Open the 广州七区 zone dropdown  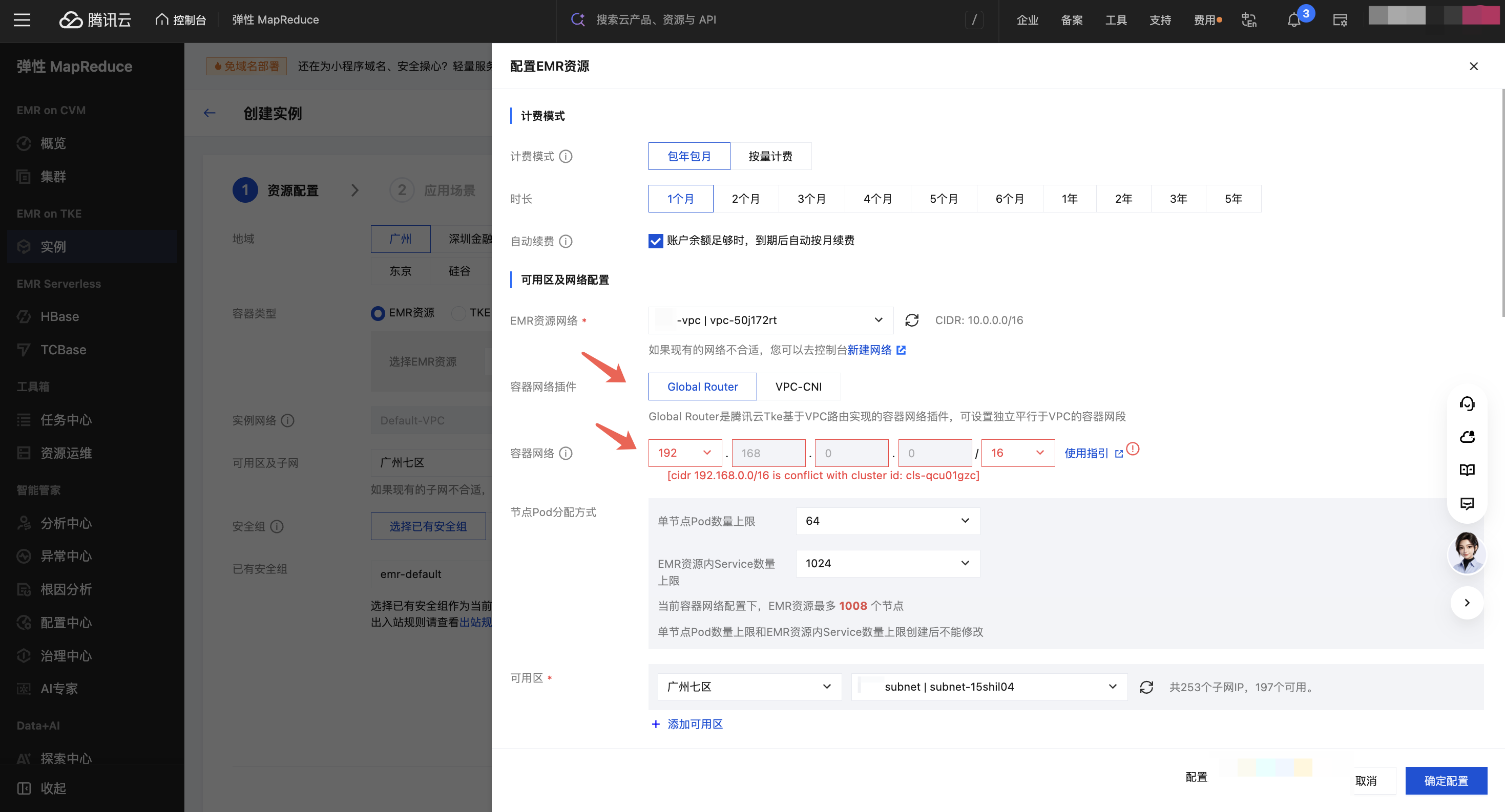pos(749,687)
